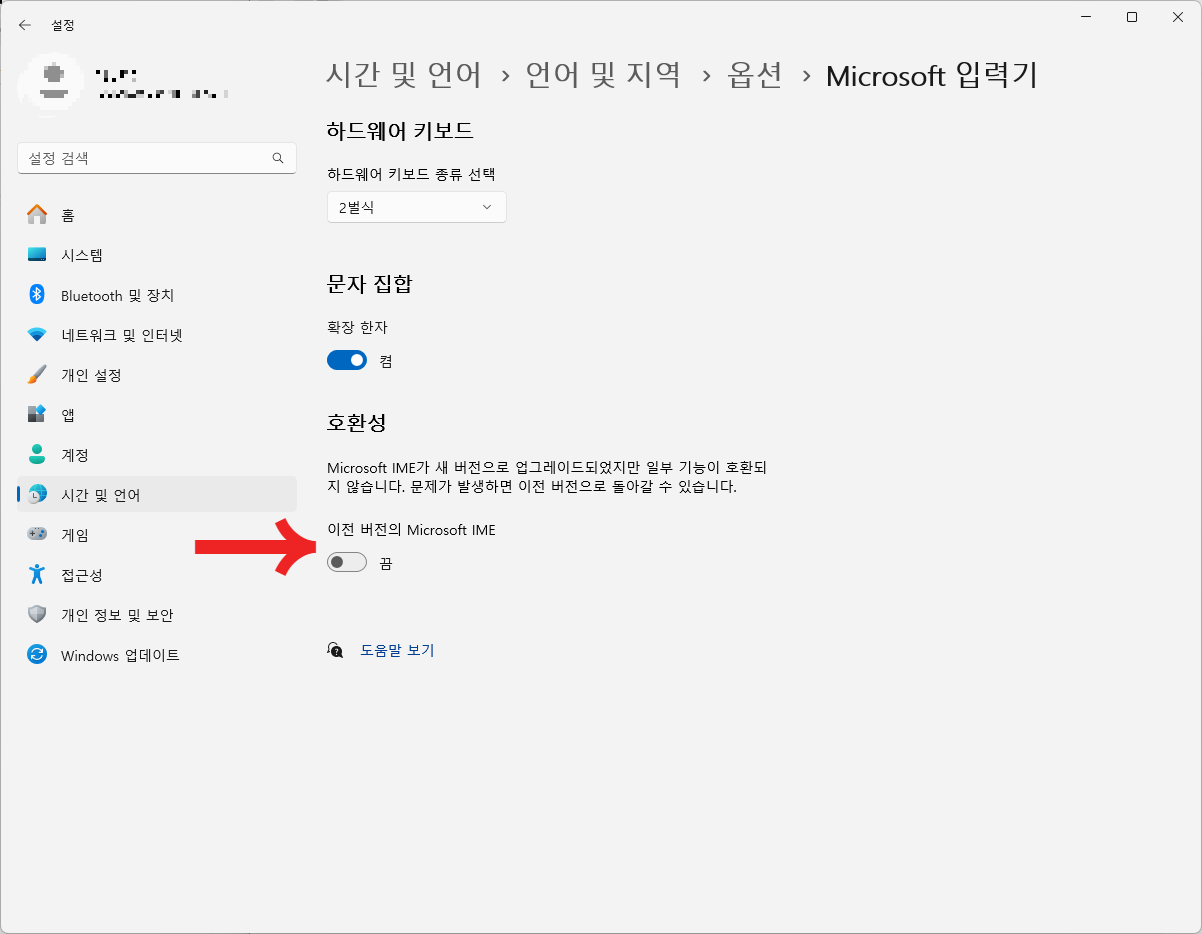Click the Windows Update sync icon

pos(37,655)
